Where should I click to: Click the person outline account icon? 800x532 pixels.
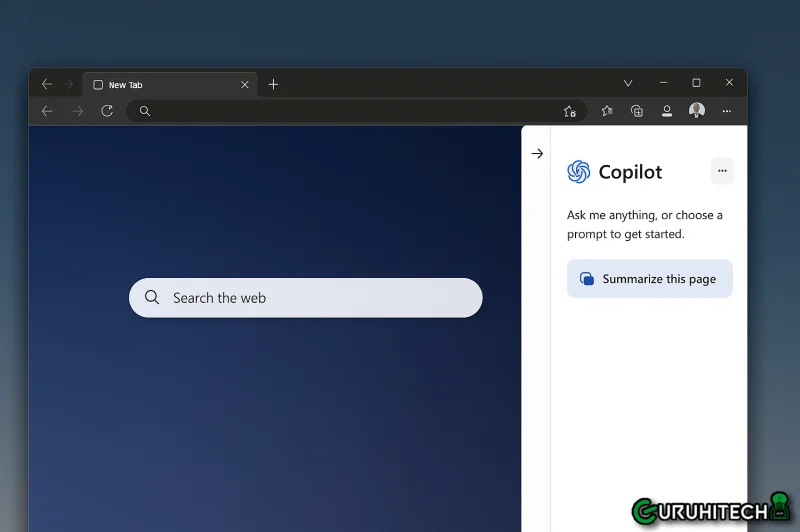click(x=666, y=111)
